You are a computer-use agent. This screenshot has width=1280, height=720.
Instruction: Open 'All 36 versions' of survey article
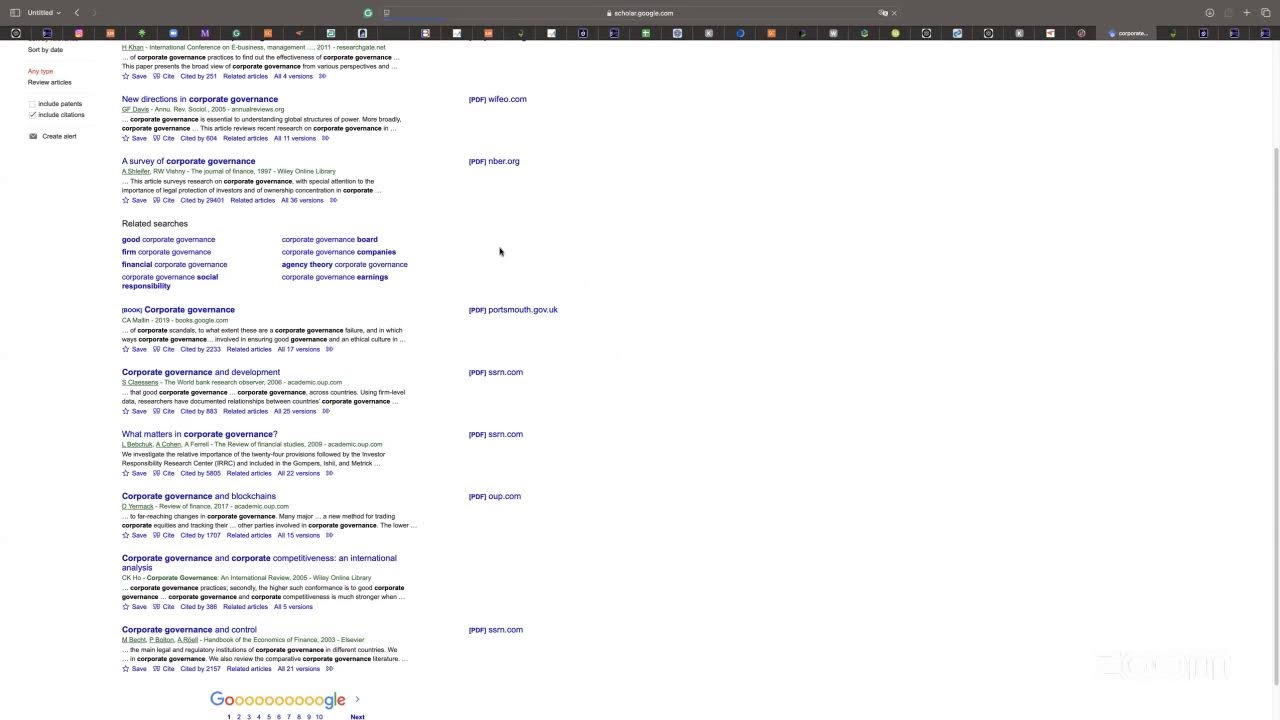coord(302,200)
